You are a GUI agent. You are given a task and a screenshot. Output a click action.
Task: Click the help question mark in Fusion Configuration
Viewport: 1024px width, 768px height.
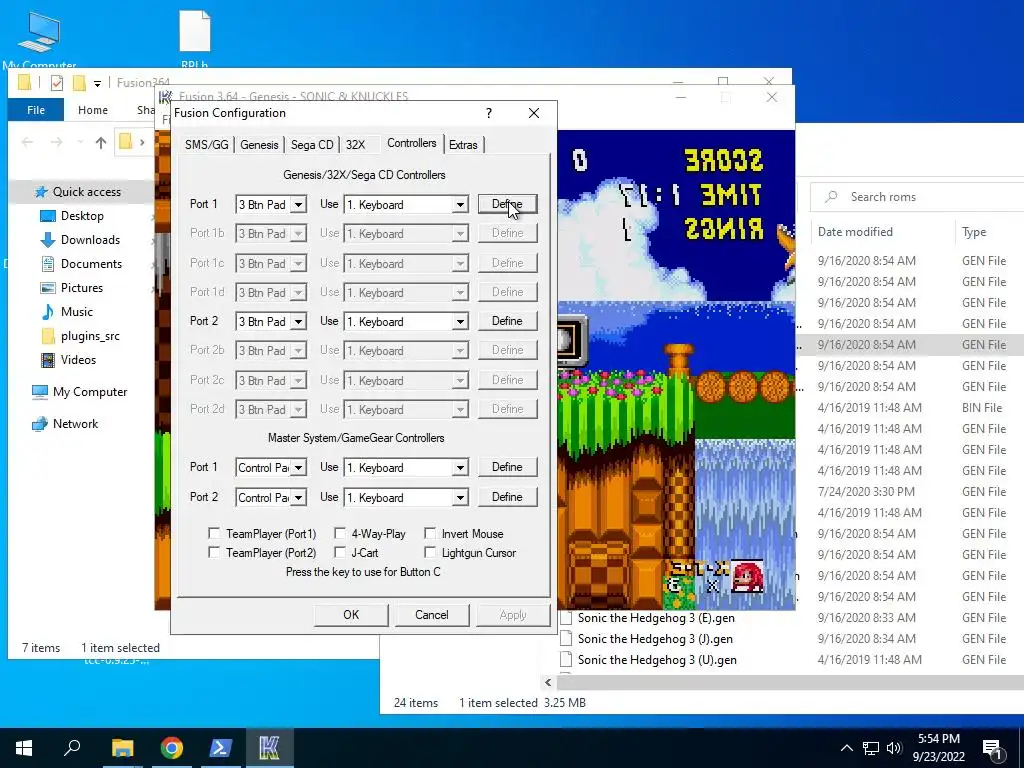pos(488,113)
